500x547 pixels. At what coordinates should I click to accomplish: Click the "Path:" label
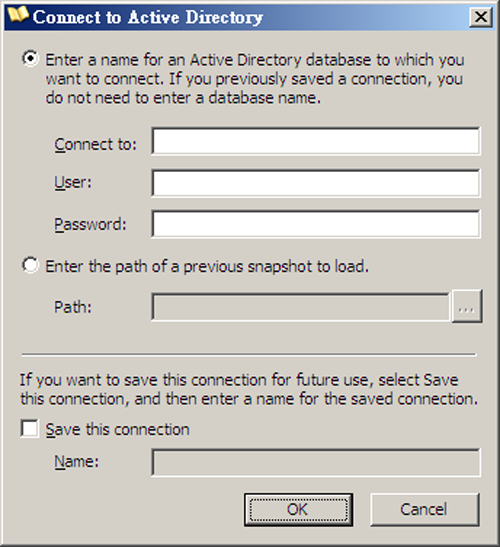[x=73, y=307]
